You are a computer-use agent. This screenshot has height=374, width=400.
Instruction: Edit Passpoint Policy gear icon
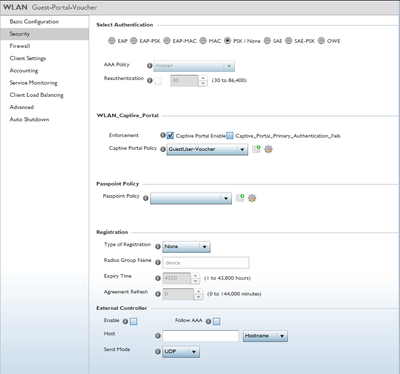252,198
